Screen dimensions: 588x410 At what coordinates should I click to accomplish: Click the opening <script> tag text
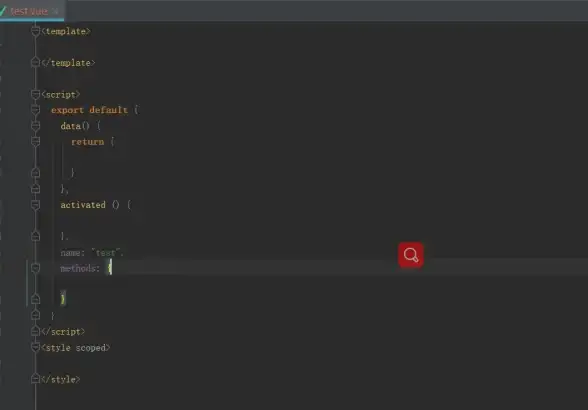click(61, 95)
